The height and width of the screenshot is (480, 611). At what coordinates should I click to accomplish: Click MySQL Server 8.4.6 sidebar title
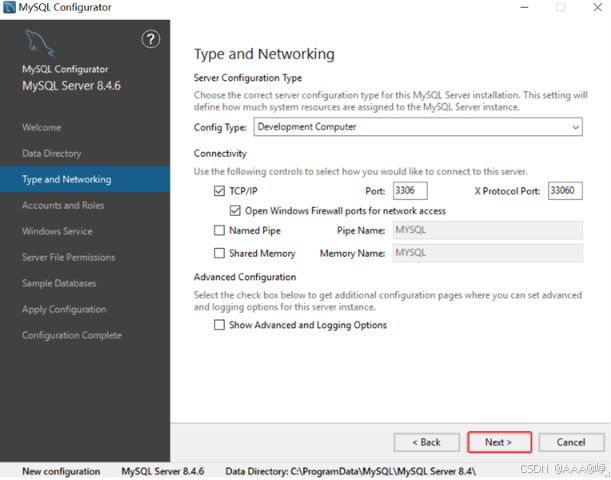click(x=71, y=86)
